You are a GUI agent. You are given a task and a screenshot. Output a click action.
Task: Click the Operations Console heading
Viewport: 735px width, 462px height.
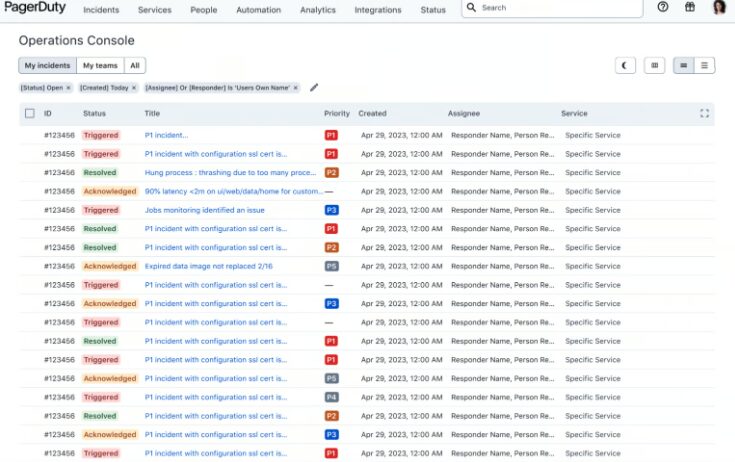(76, 40)
